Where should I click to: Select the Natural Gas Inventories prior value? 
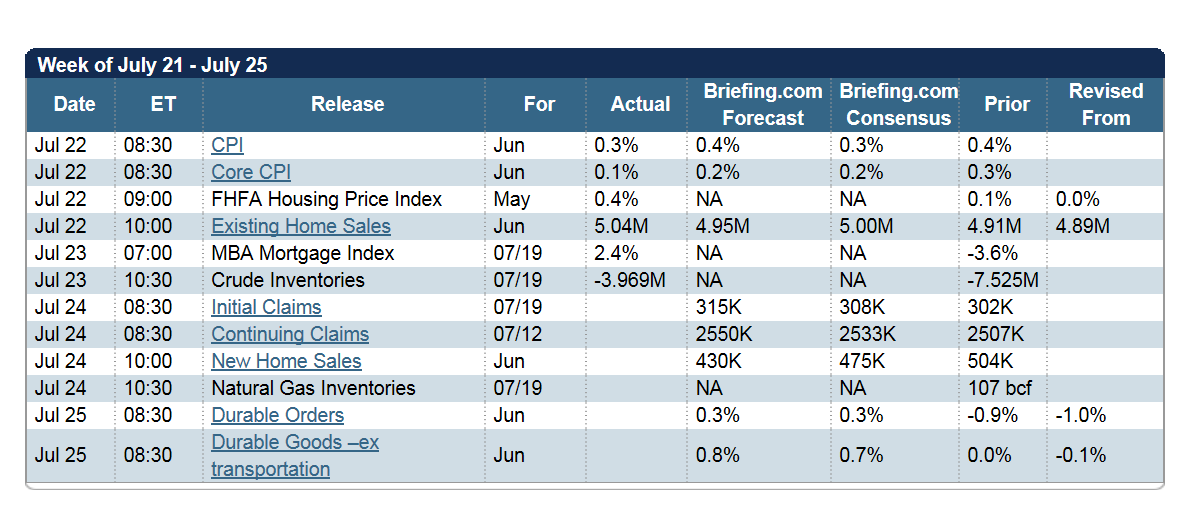coord(1001,388)
